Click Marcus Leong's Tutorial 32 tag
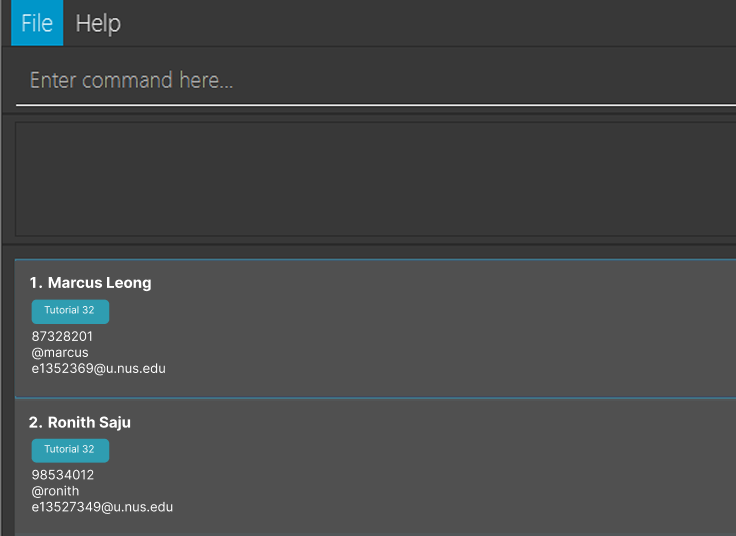Screen dimensions: 736x536 (x=70, y=311)
